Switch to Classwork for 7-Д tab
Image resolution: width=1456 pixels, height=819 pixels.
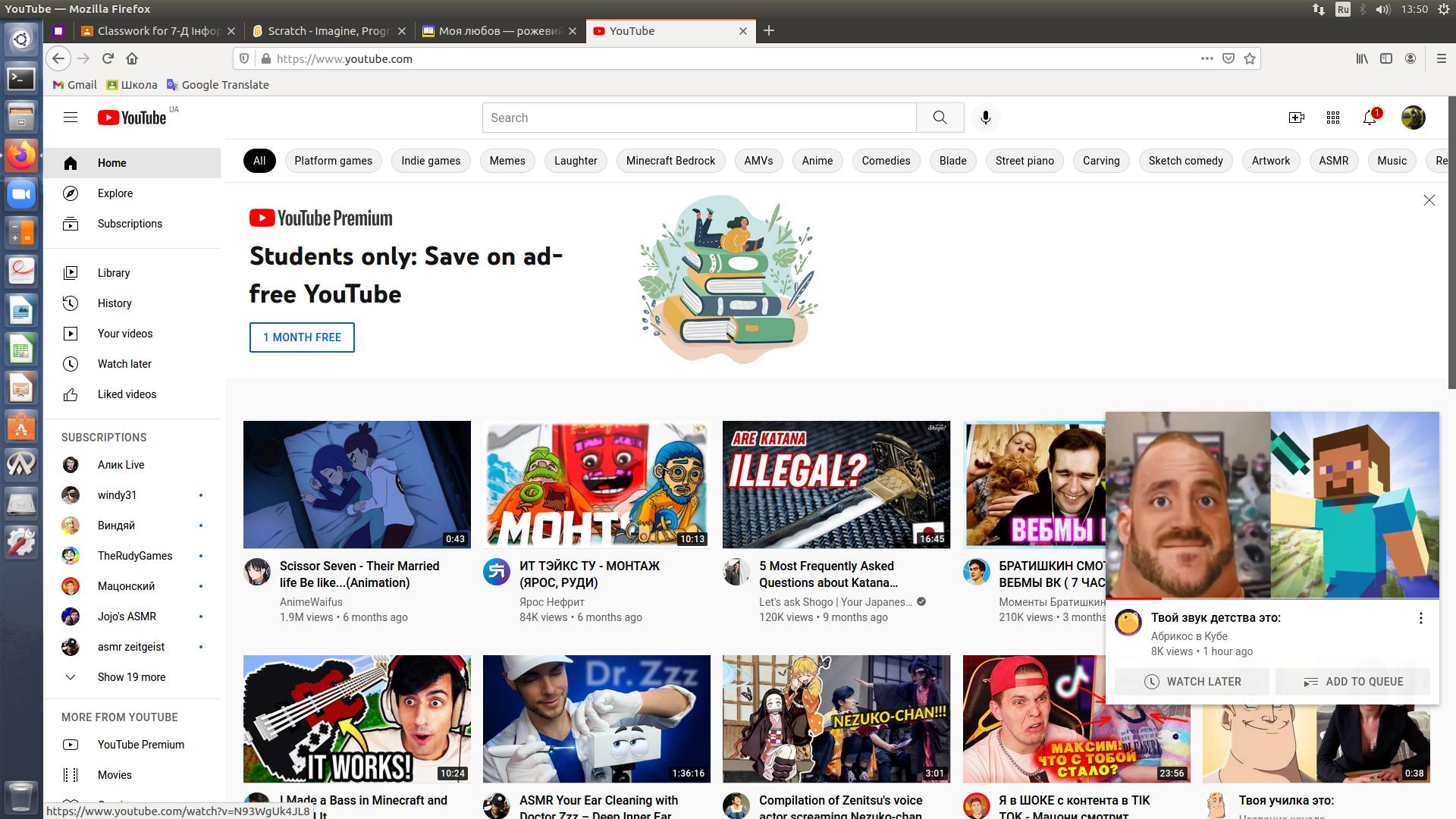pos(158,31)
